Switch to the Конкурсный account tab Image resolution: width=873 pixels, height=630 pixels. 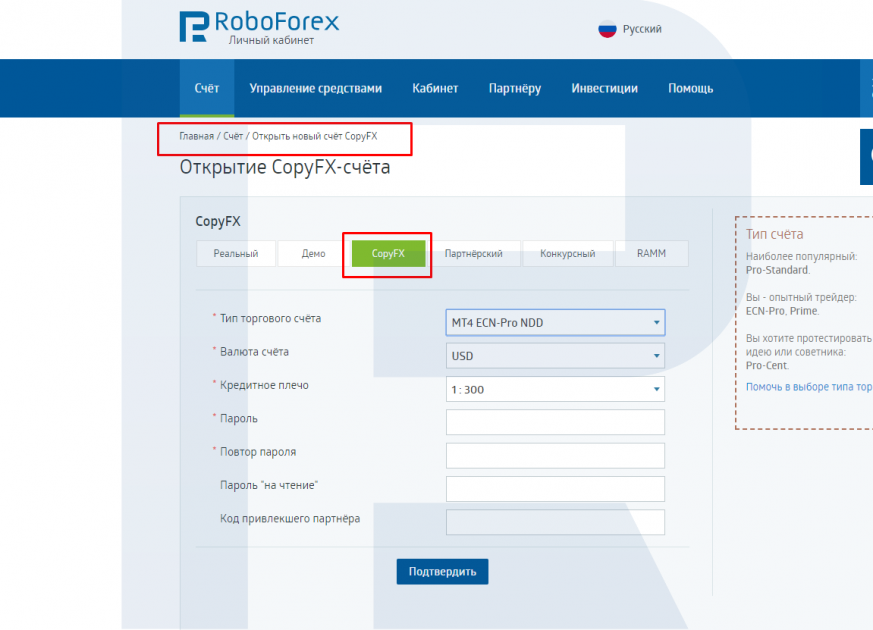pos(567,253)
